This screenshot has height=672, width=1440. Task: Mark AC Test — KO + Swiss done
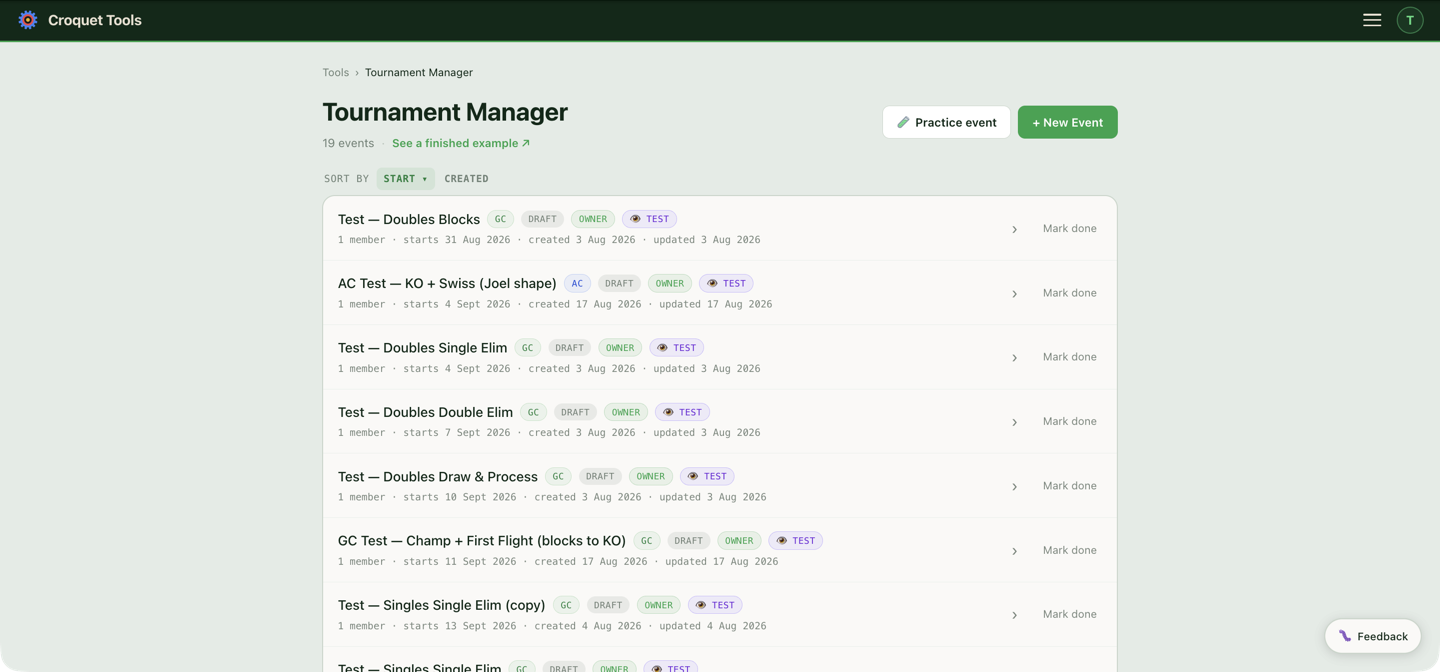pos(1070,293)
